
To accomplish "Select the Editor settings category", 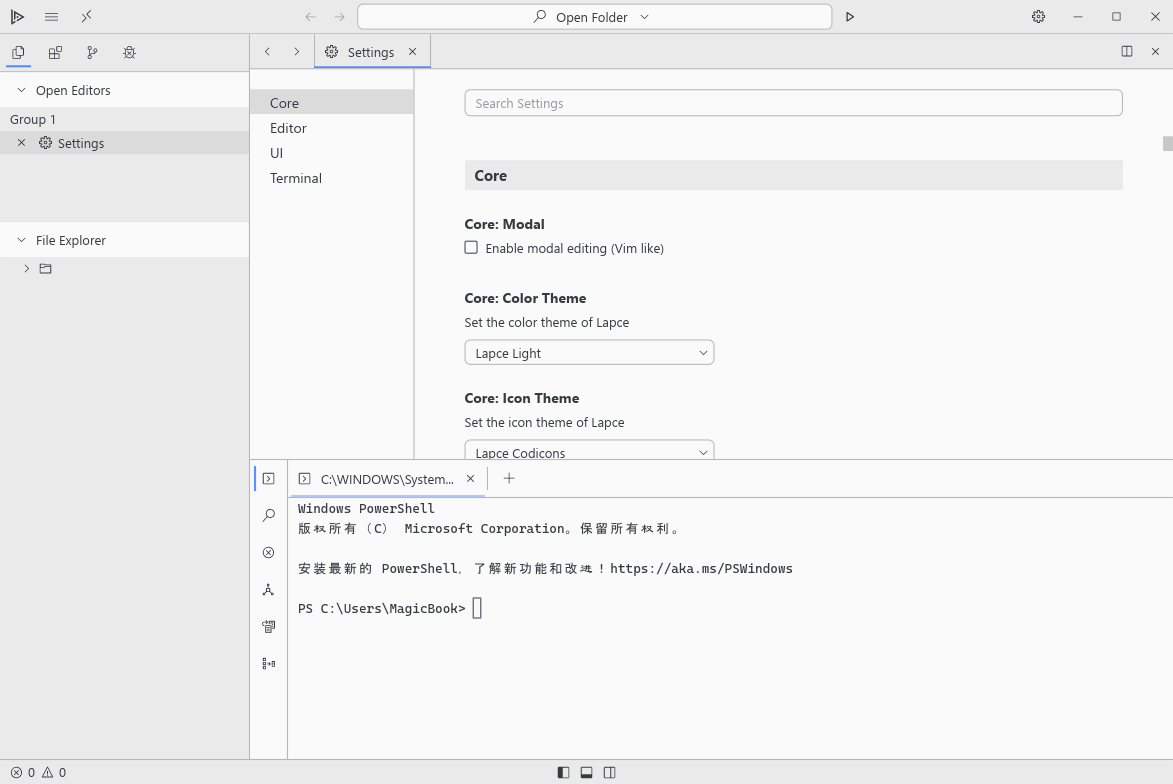I will [x=331, y=128].
